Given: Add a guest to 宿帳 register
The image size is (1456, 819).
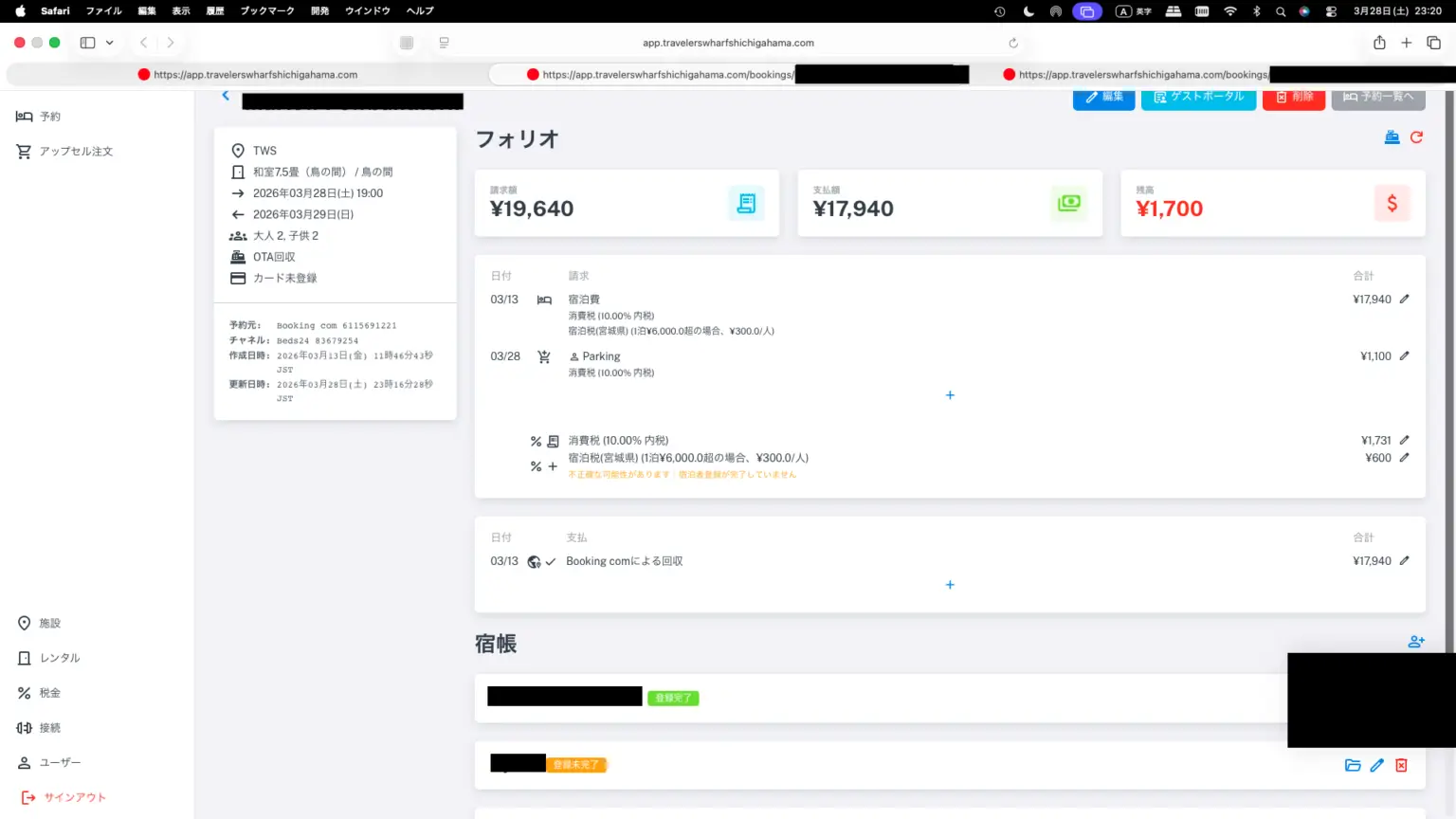Looking at the screenshot, I should pyautogui.click(x=1415, y=642).
